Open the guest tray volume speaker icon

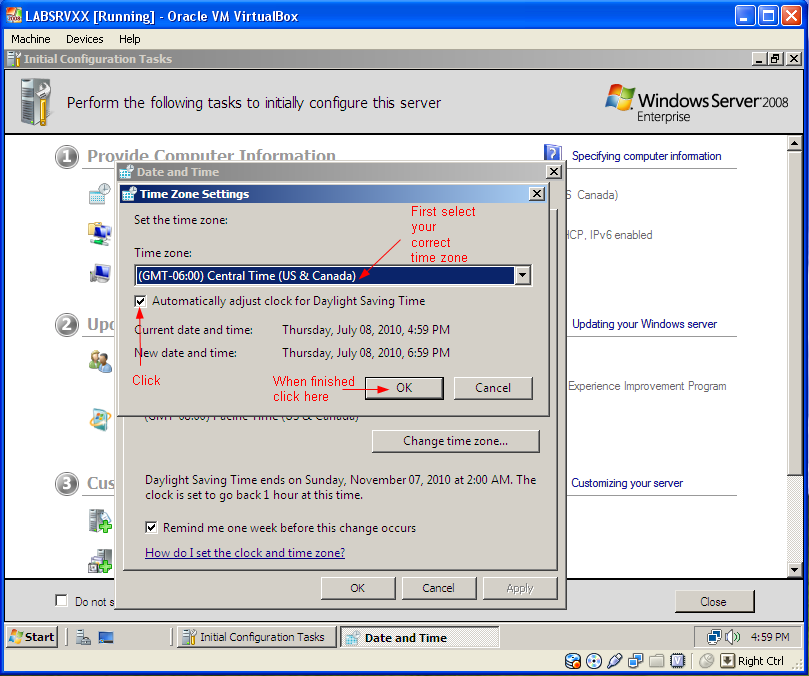[732, 637]
